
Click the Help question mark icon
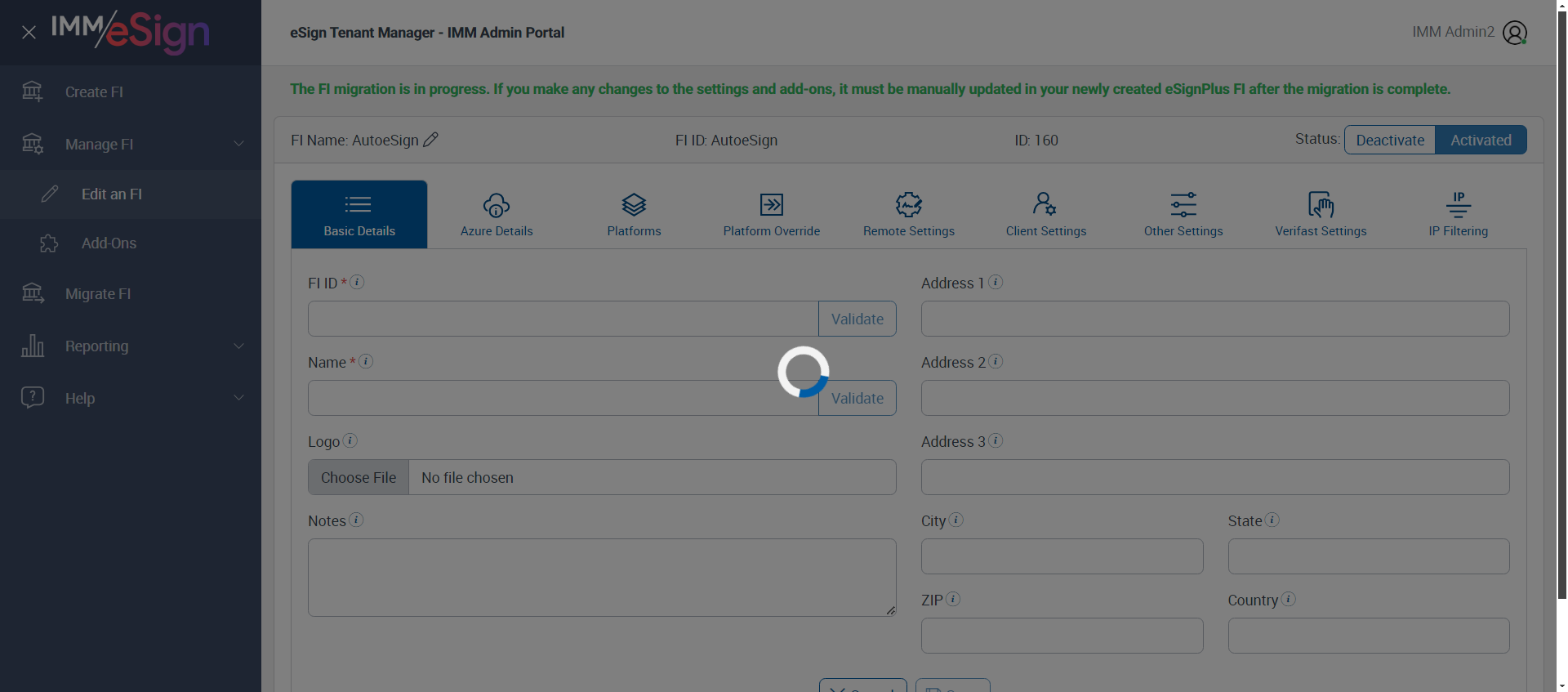click(x=33, y=398)
